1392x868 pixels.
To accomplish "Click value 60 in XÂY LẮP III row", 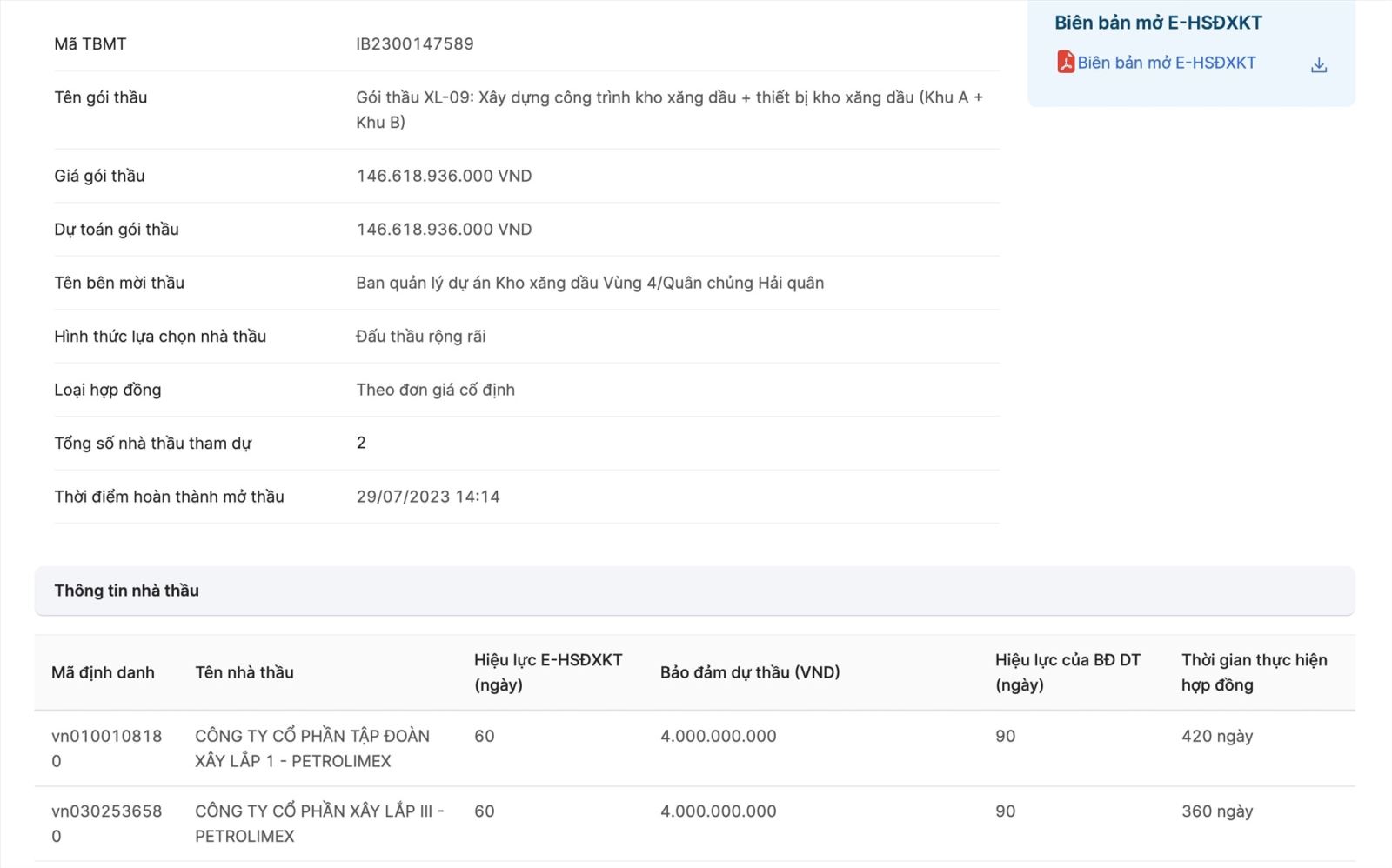I will (x=485, y=811).
